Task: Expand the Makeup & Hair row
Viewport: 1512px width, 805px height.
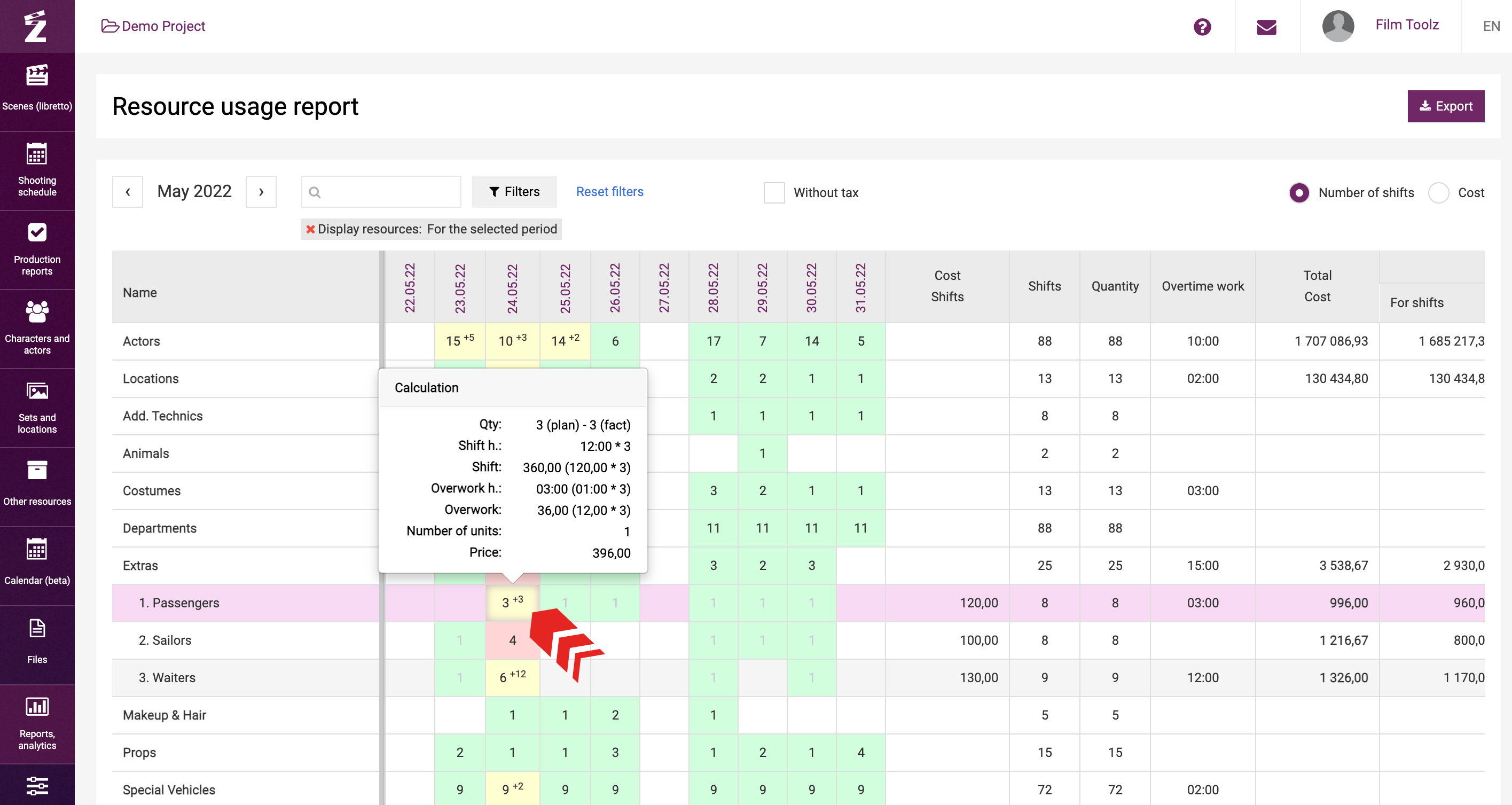Action: click(x=164, y=715)
